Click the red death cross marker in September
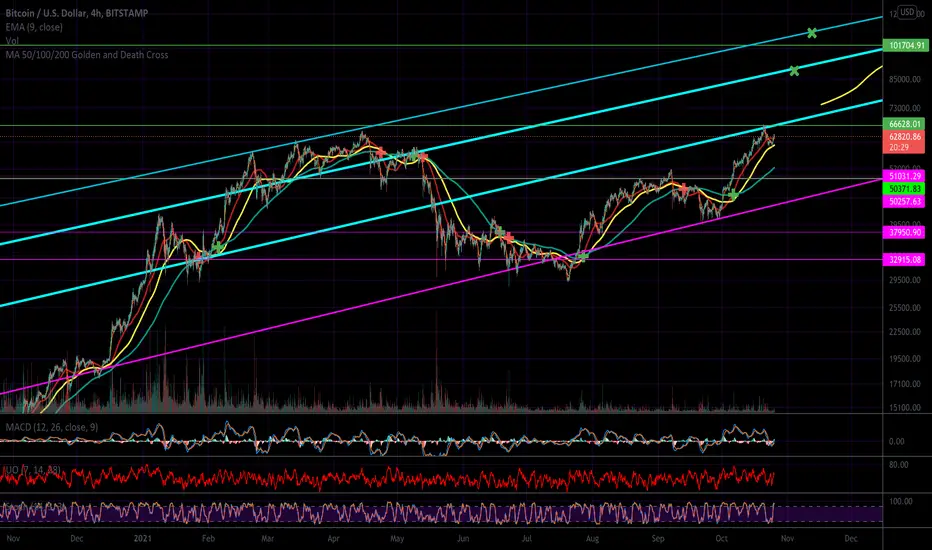Image resolution: width=932 pixels, height=550 pixels. 684,188
